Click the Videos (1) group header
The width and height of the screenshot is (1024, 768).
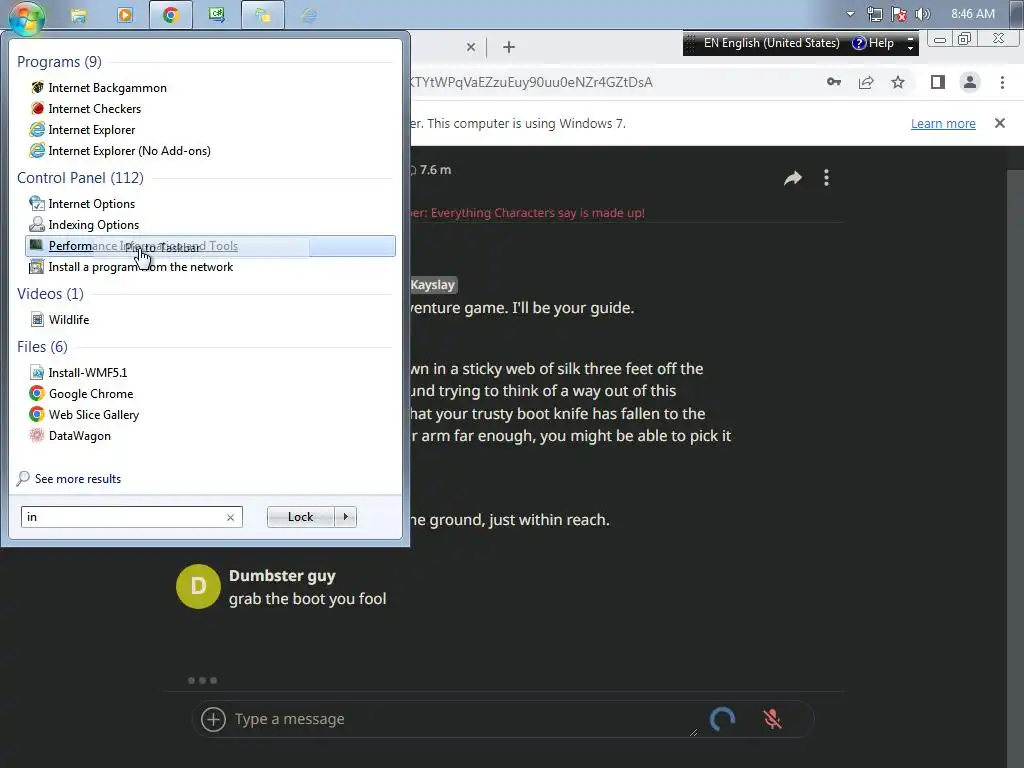(50, 293)
